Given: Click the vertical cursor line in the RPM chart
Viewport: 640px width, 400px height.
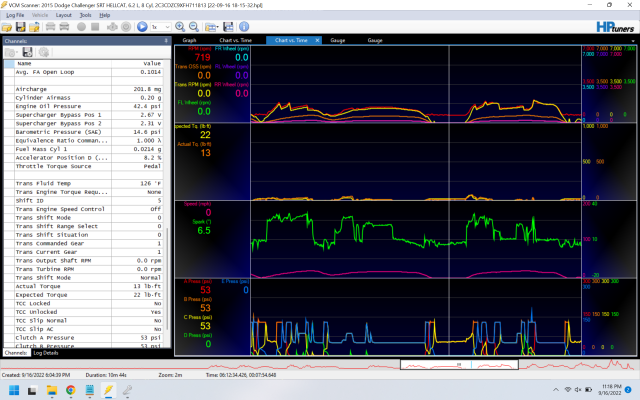Looking at the screenshot, I should pyautogui.click(x=449, y=84).
